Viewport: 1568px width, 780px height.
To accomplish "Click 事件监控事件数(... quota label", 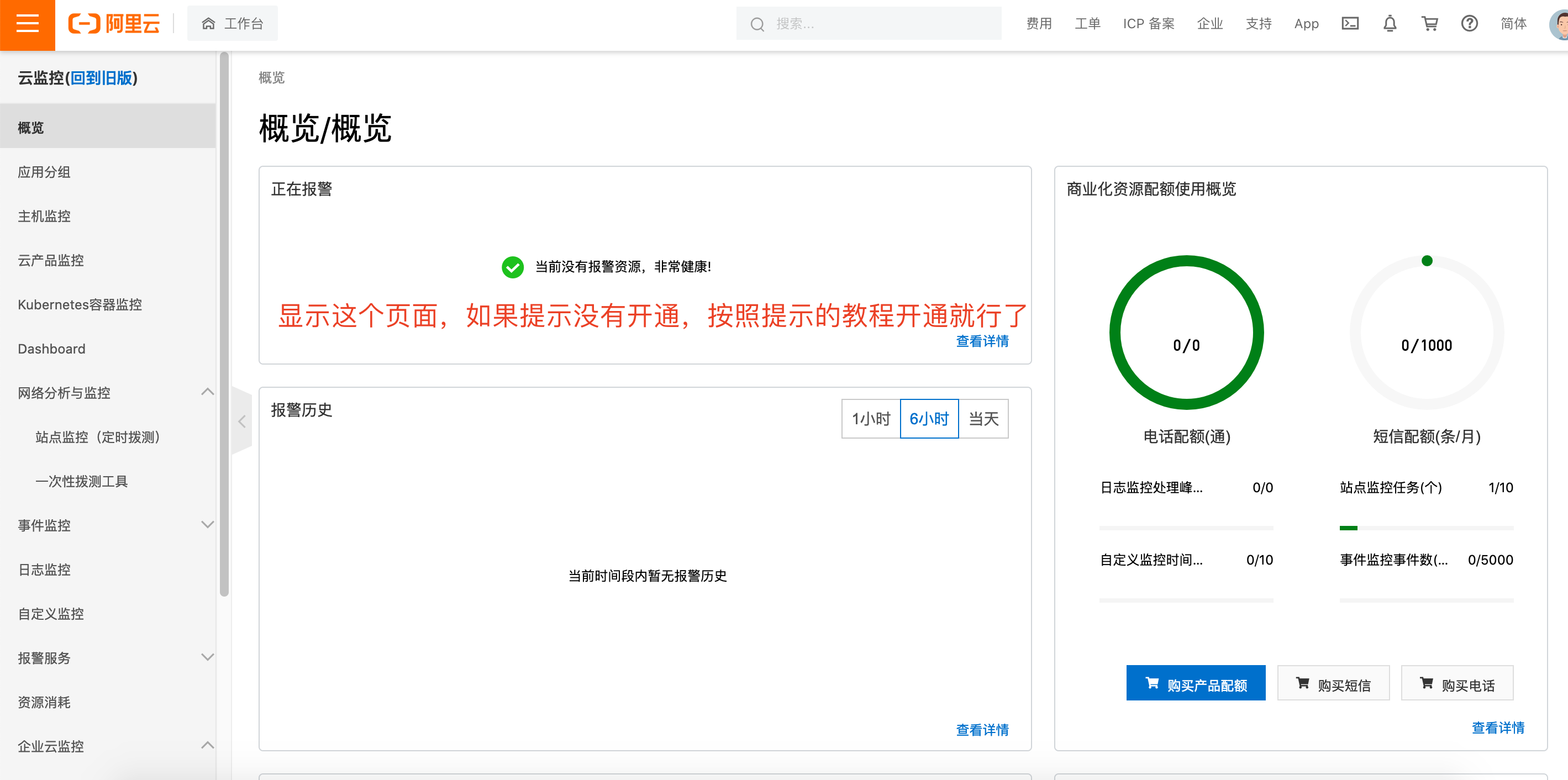I will click(x=1393, y=560).
